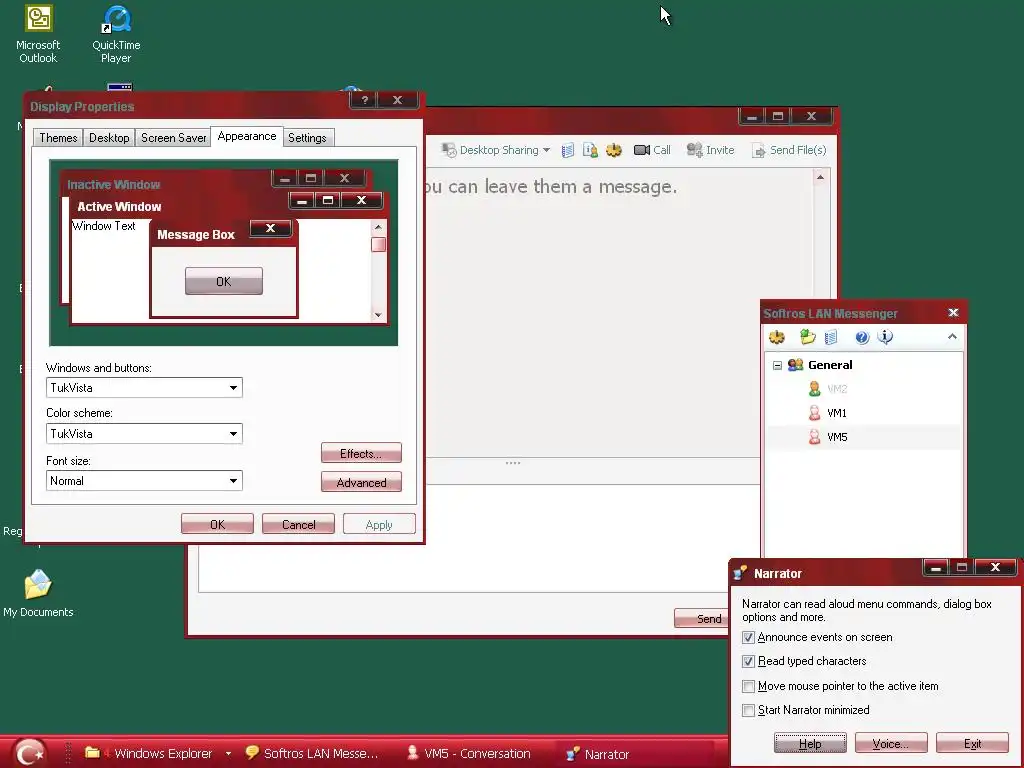Open received files folder icon in Softros Messenger
The height and width of the screenshot is (768, 1024).
(808, 337)
